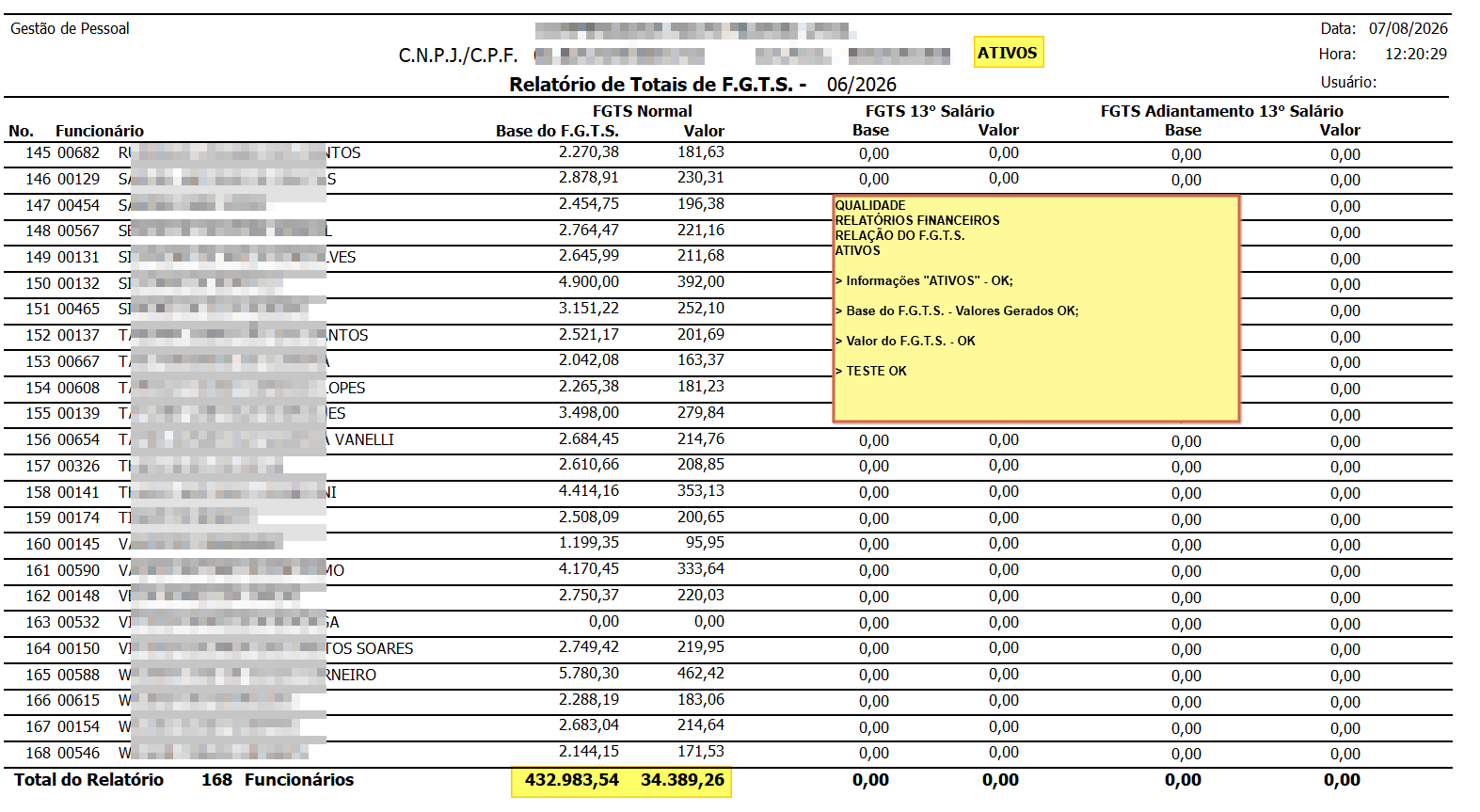Click FGTS value 214,76
The height and width of the screenshot is (812, 1480).
[x=700, y=438]
